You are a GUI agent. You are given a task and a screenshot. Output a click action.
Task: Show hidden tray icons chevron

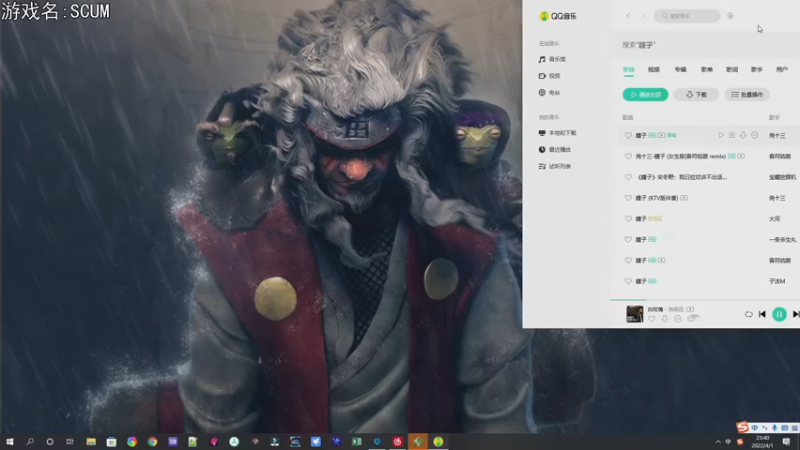coord(718,441)
